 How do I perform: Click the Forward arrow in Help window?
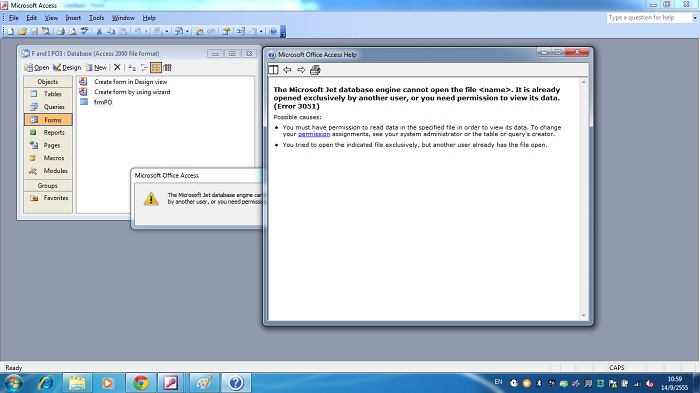[301, 70]
